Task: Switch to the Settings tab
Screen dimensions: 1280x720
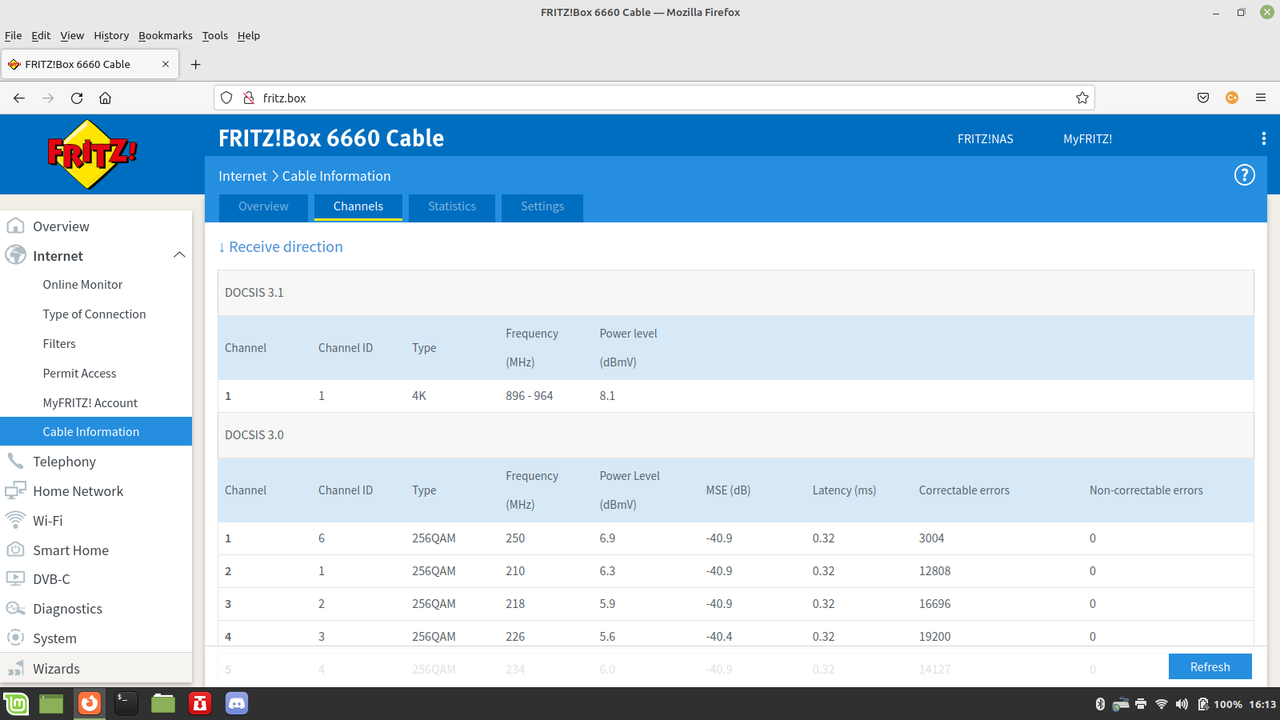Action: (542, 207)
